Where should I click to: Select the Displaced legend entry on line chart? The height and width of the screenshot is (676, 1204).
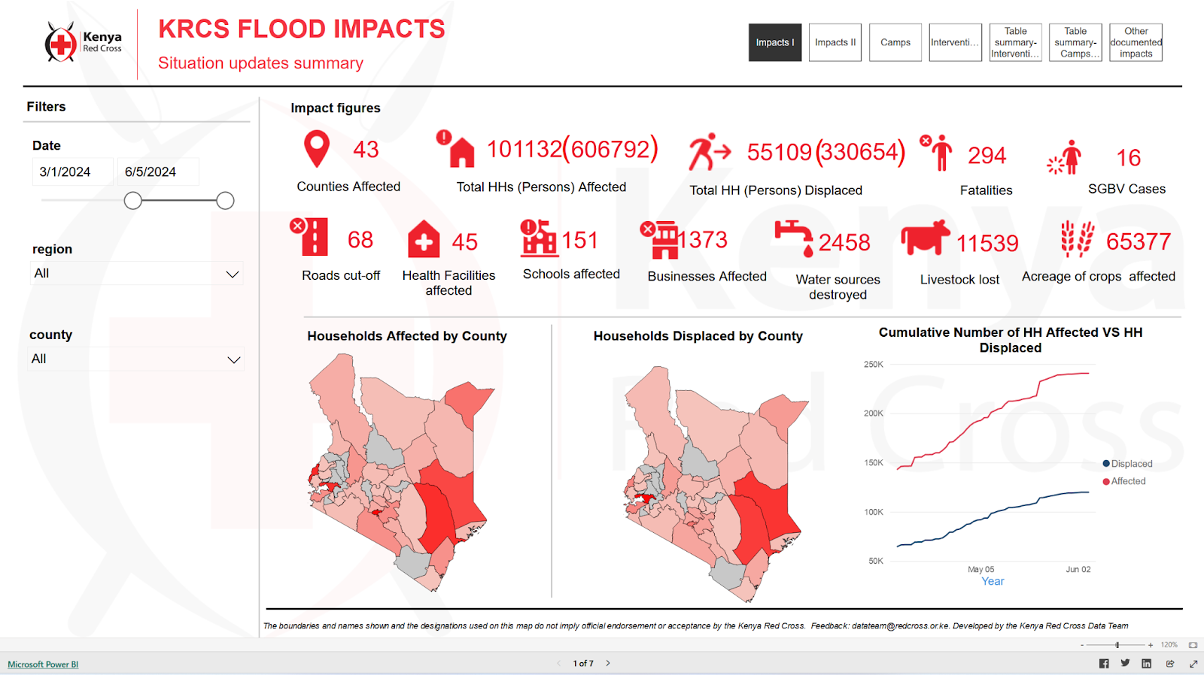pos(1128,463)
